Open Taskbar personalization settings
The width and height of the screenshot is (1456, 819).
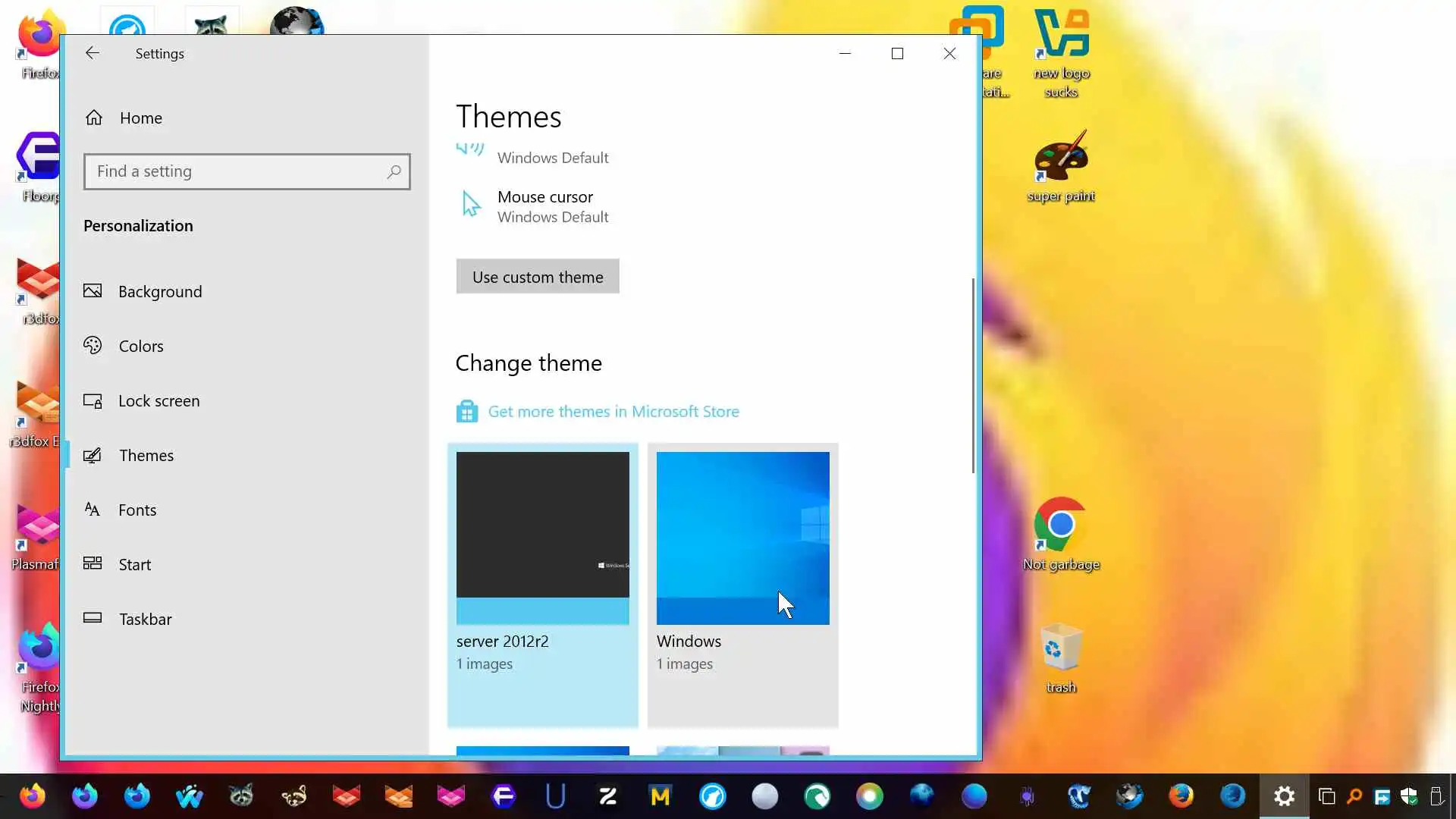pos(145,619)
